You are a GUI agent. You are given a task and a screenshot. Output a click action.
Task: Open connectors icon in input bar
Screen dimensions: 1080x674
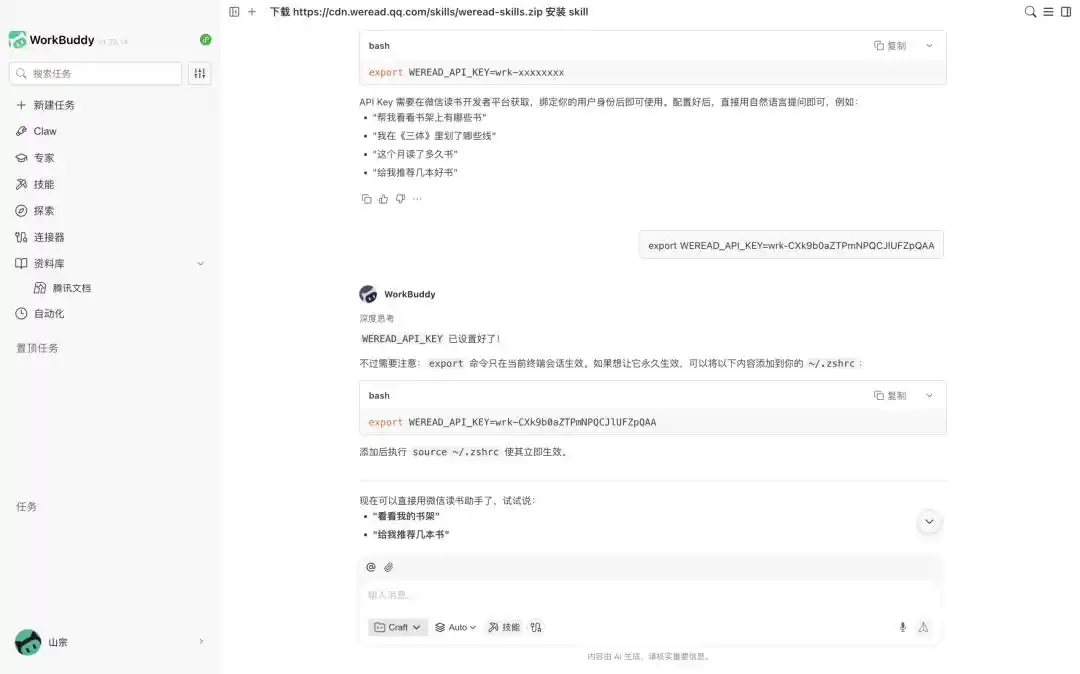[536, 628]
